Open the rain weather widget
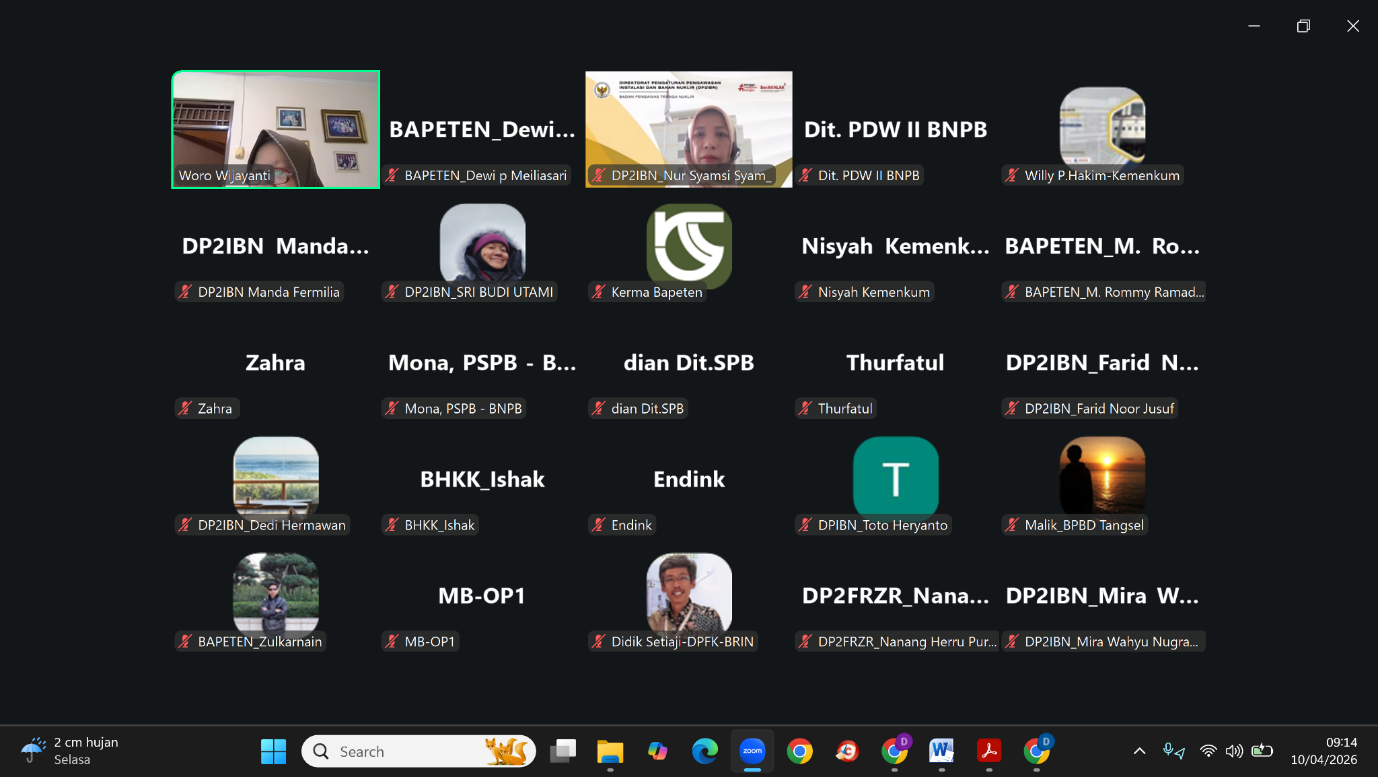The width and height of the screenshot is (1378, 777). pos(70,751)
